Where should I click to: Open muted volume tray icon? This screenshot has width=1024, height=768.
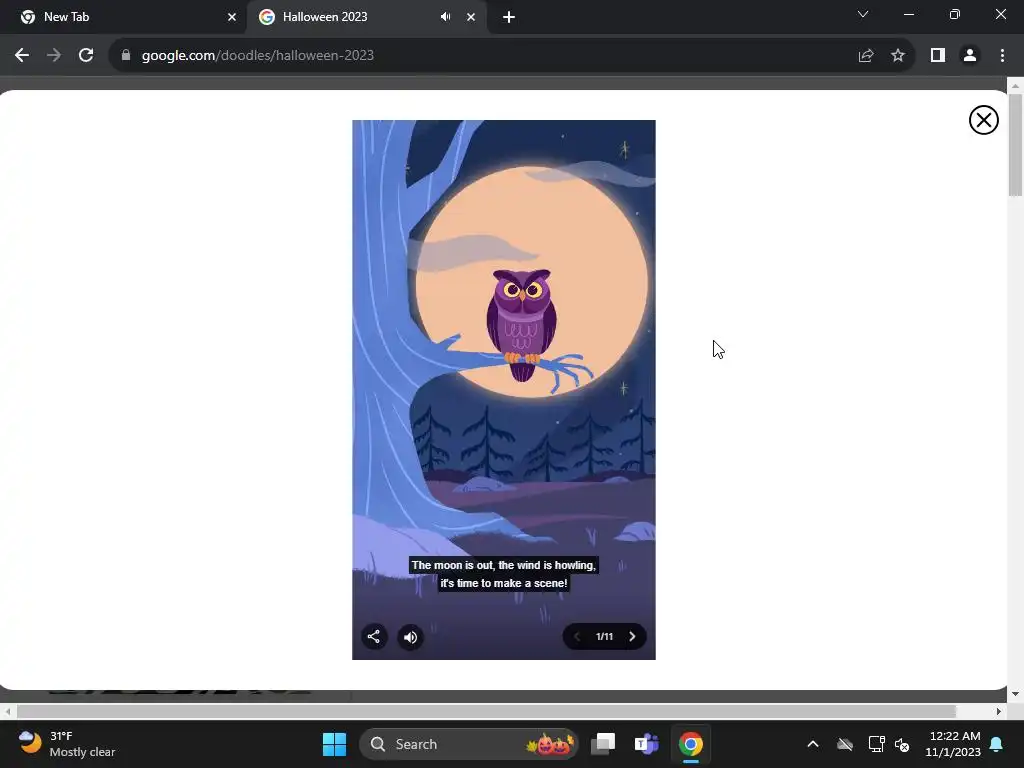pyautogui.click(x=902, y=744)
